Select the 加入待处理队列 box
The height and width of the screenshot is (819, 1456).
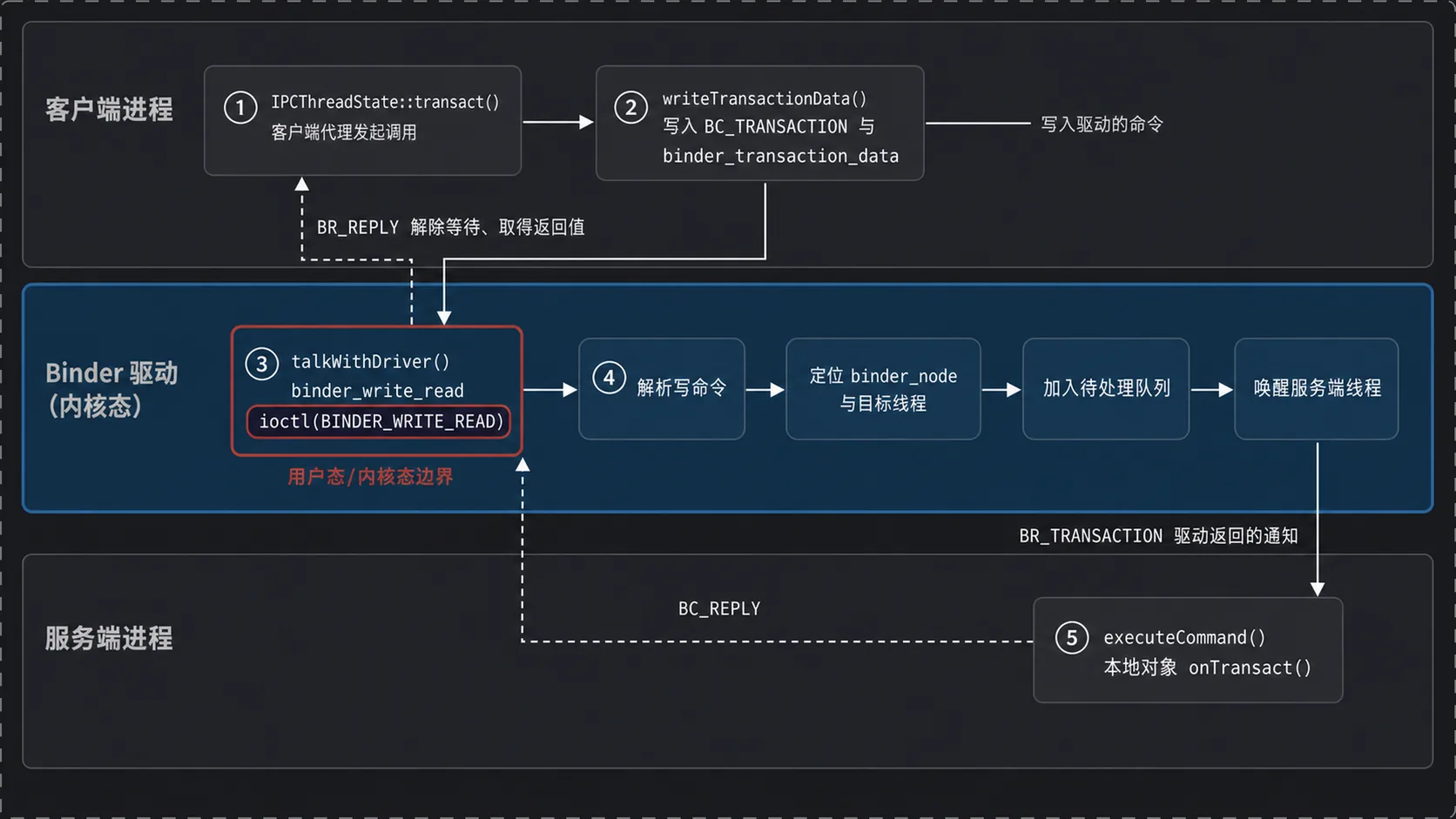[1106, 388]
